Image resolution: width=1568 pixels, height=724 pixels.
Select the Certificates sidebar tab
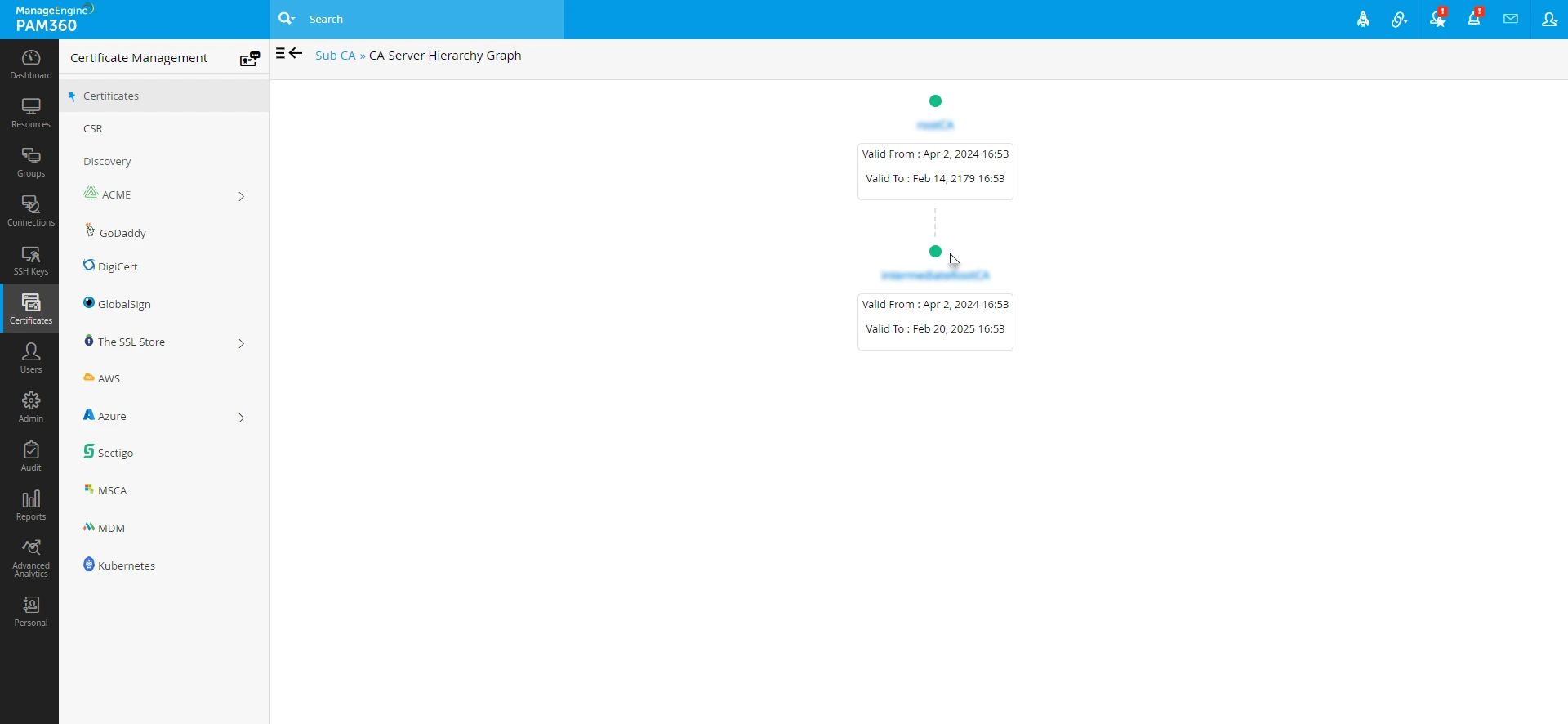30,308
